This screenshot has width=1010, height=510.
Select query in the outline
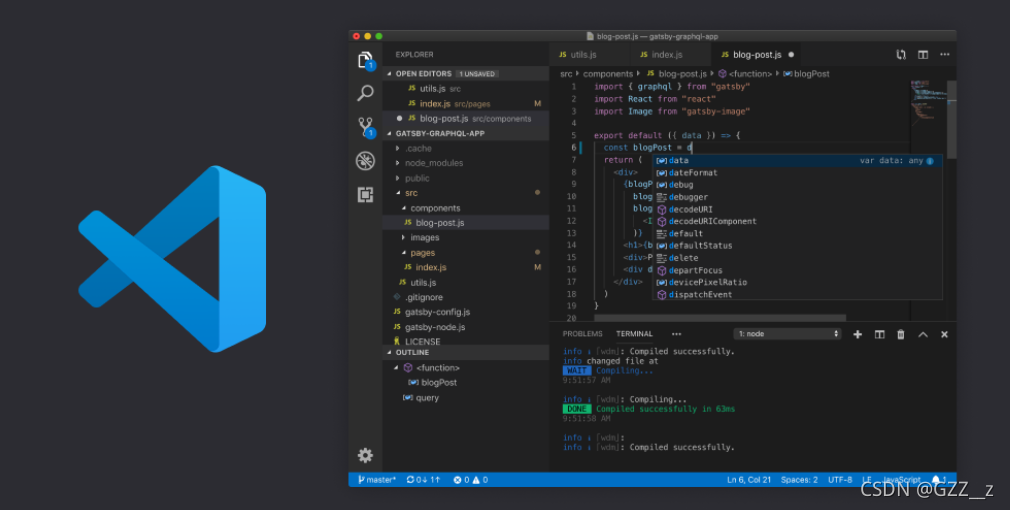[x=466, y=397]
